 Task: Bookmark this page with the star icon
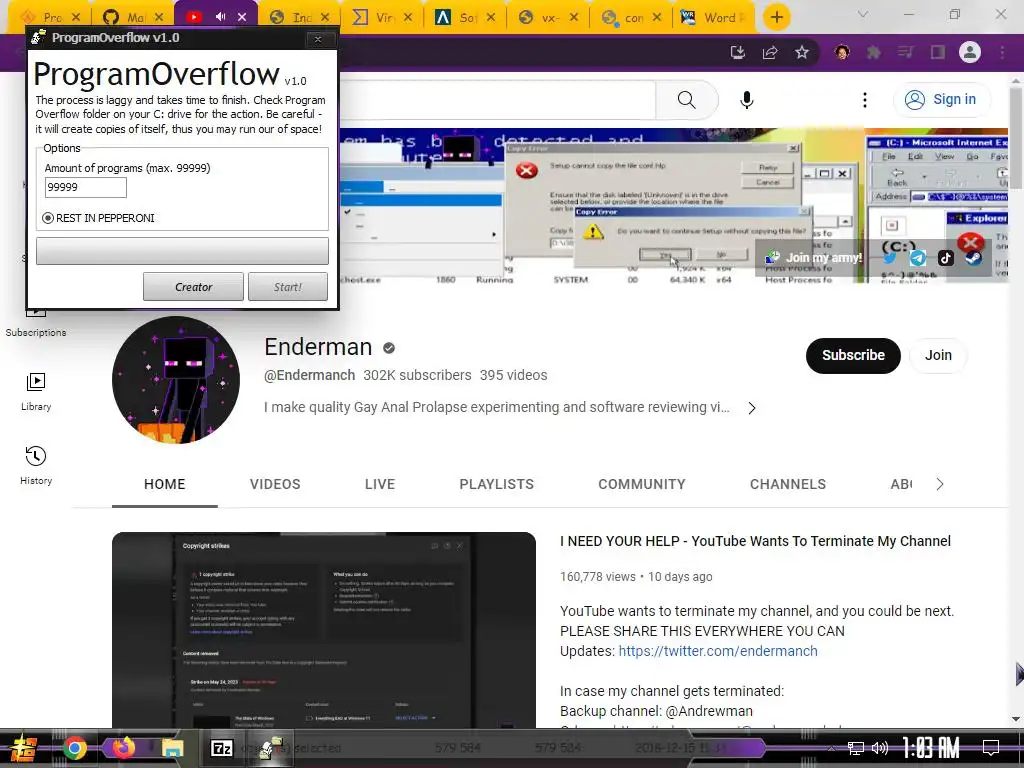tap(802, 52)
